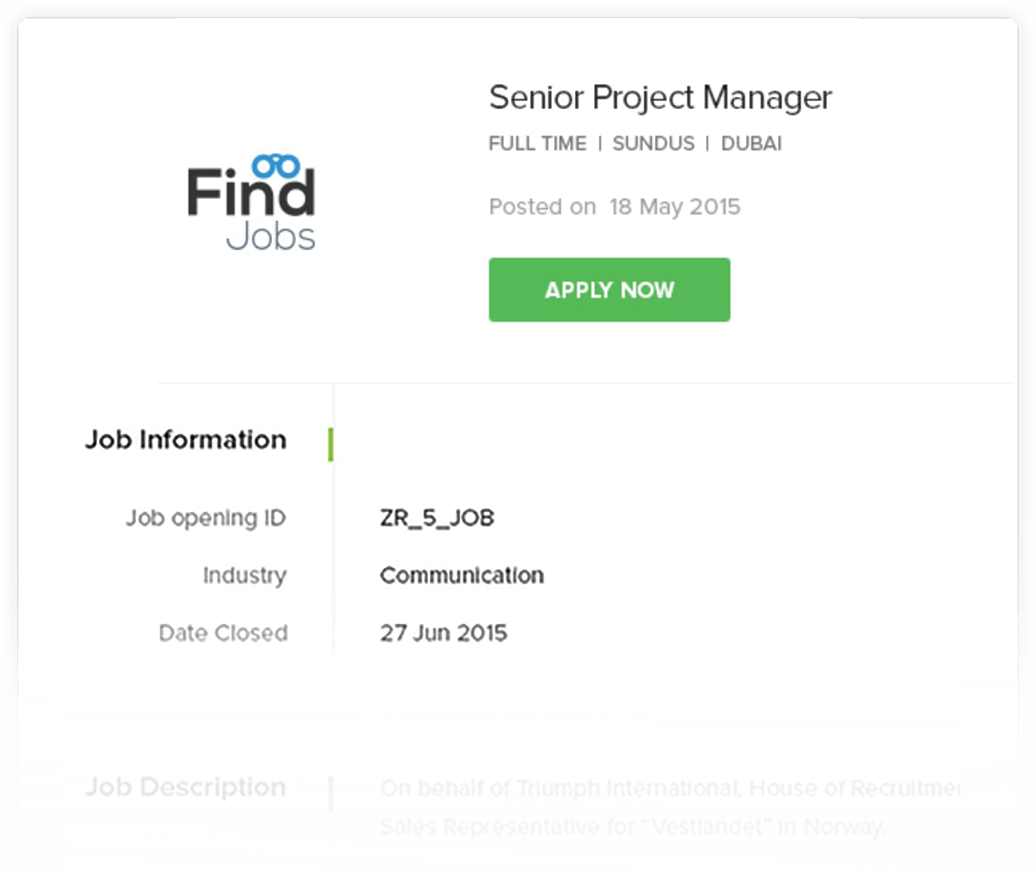Viewport: 1036px width, 872px height.
Task: Select the ZR_5_JOB opening ID value
Action: point(437,518)
